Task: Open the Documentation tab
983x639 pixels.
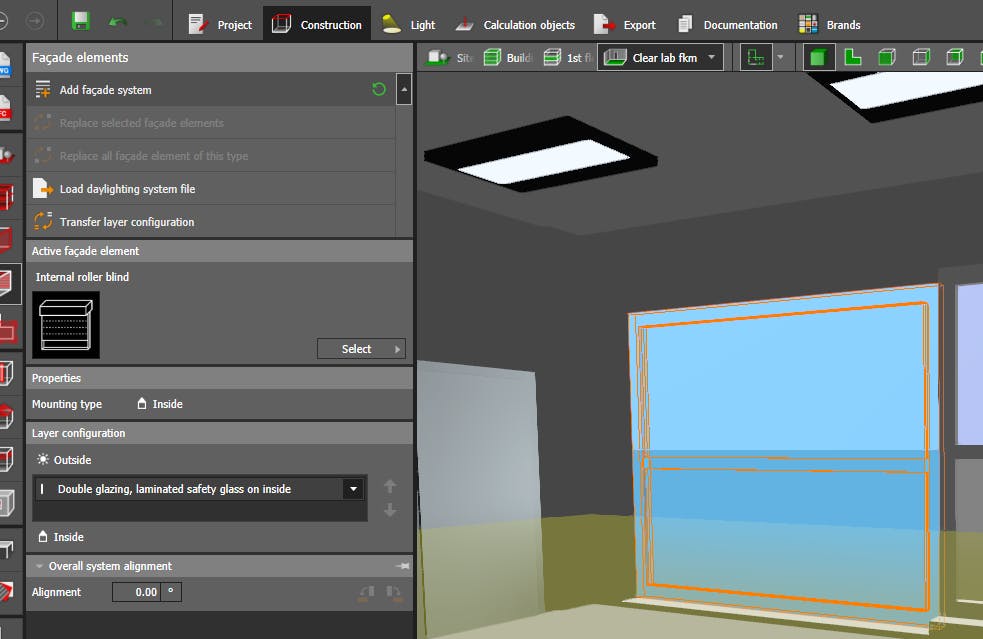Action: (728, 24)
